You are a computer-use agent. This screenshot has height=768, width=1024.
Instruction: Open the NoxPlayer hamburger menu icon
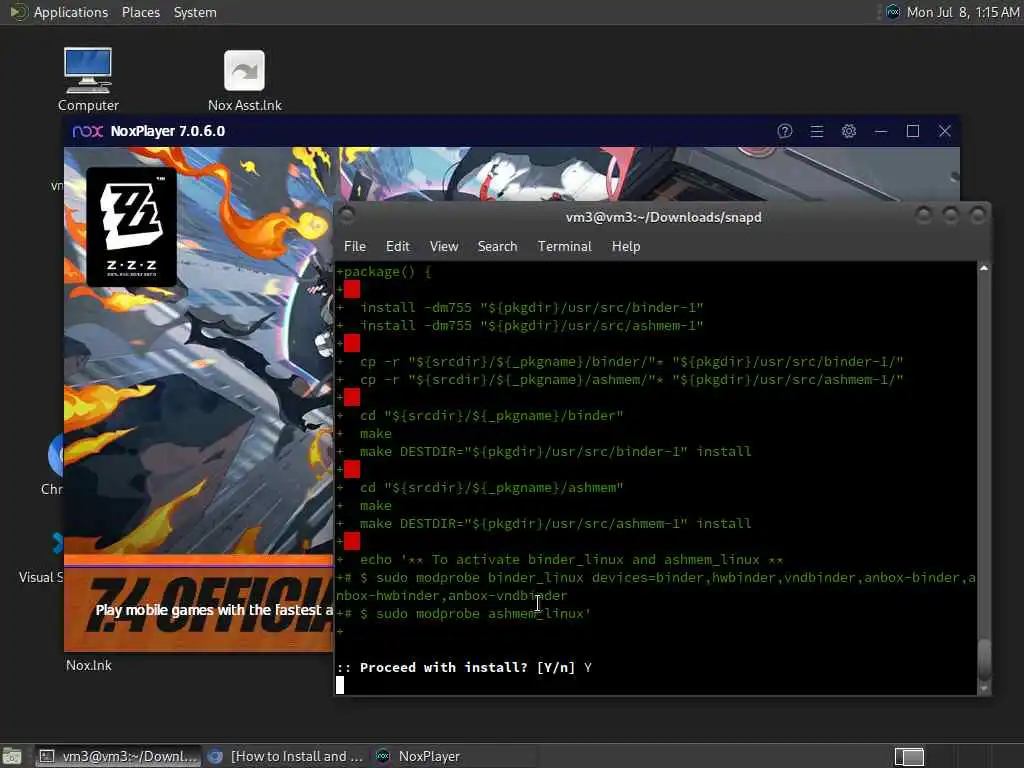tap(816, 131)
